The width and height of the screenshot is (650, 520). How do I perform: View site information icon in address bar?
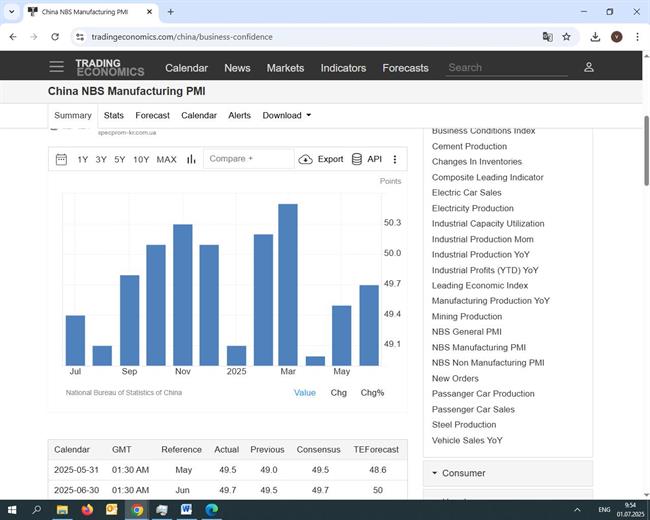click(80, 37)
